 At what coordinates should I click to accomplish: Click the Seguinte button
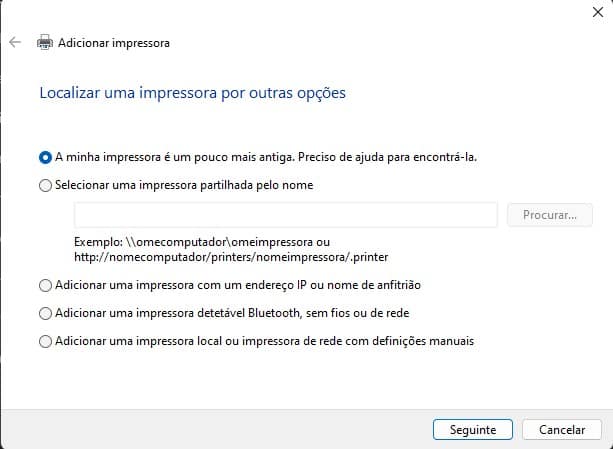(473, 429)
